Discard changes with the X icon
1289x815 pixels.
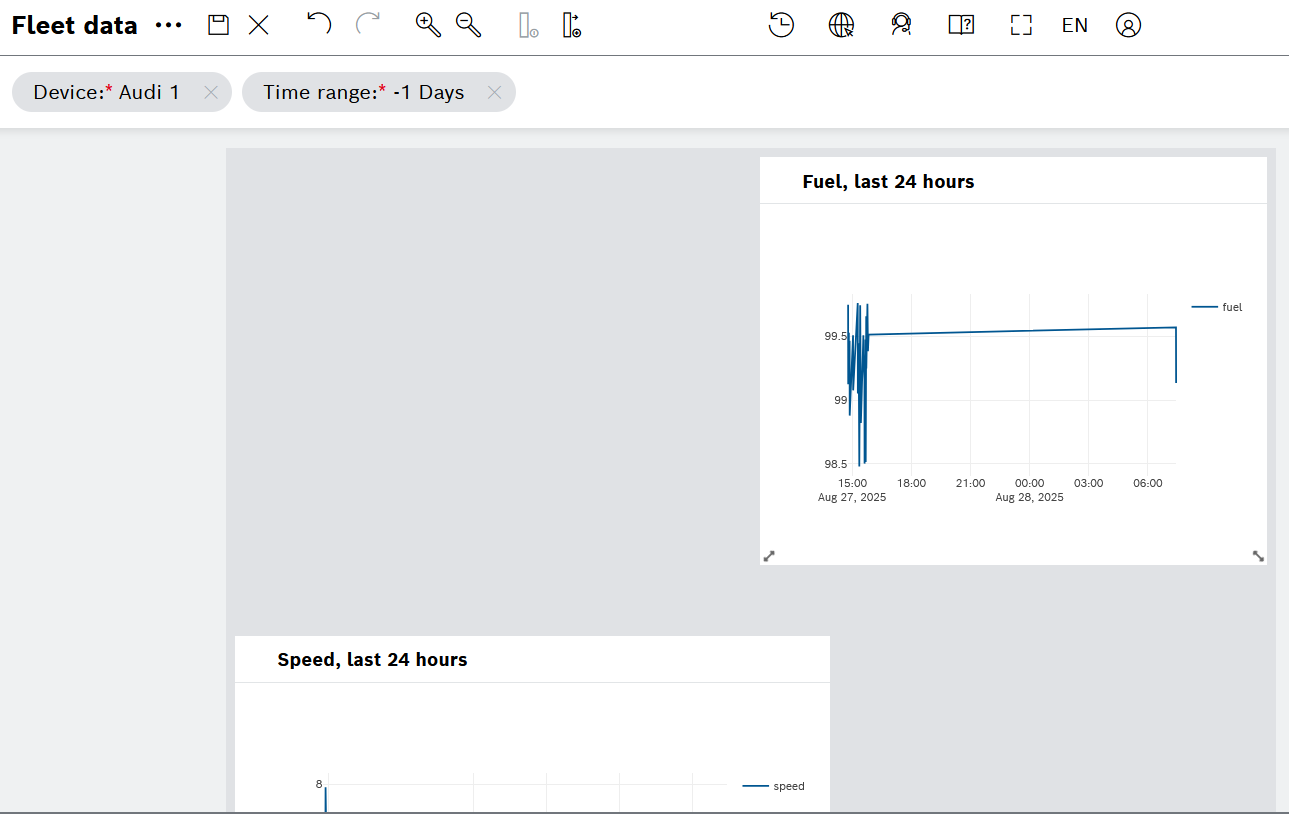[x=259, y=26]
